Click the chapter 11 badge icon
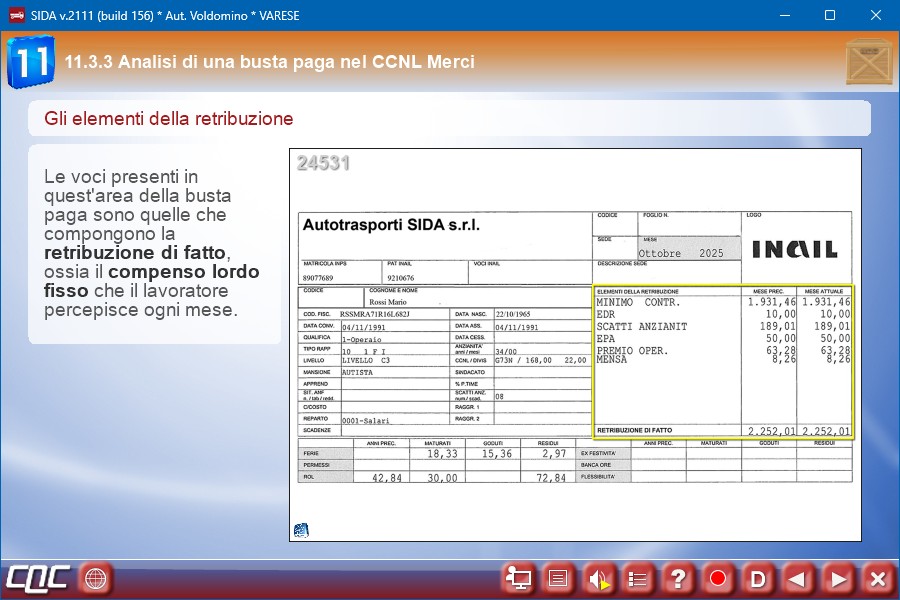 tap(30, 62)
